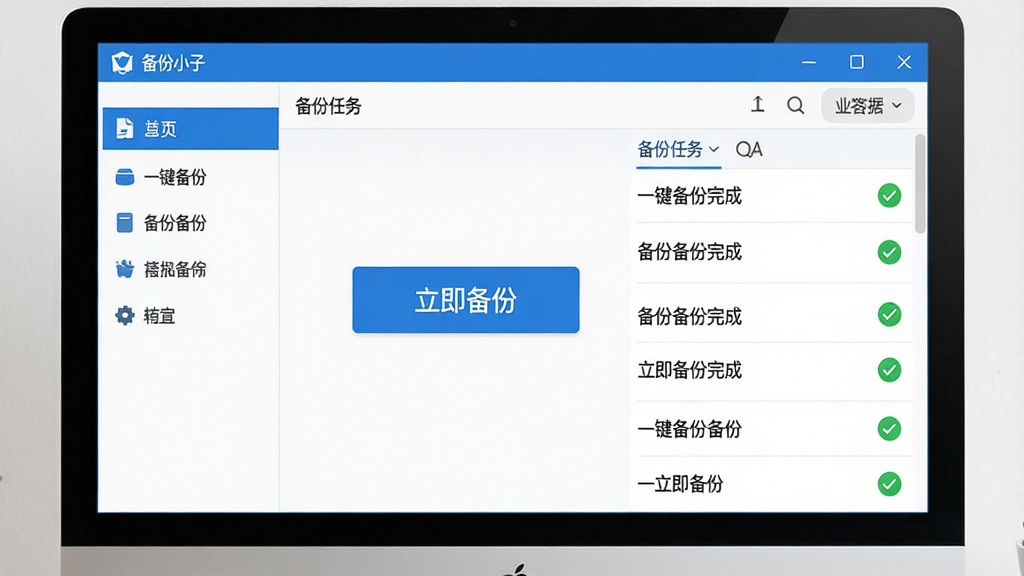Click green check on second 备份备份完成 row
The image size is (1024, 576).
[889, 315]
